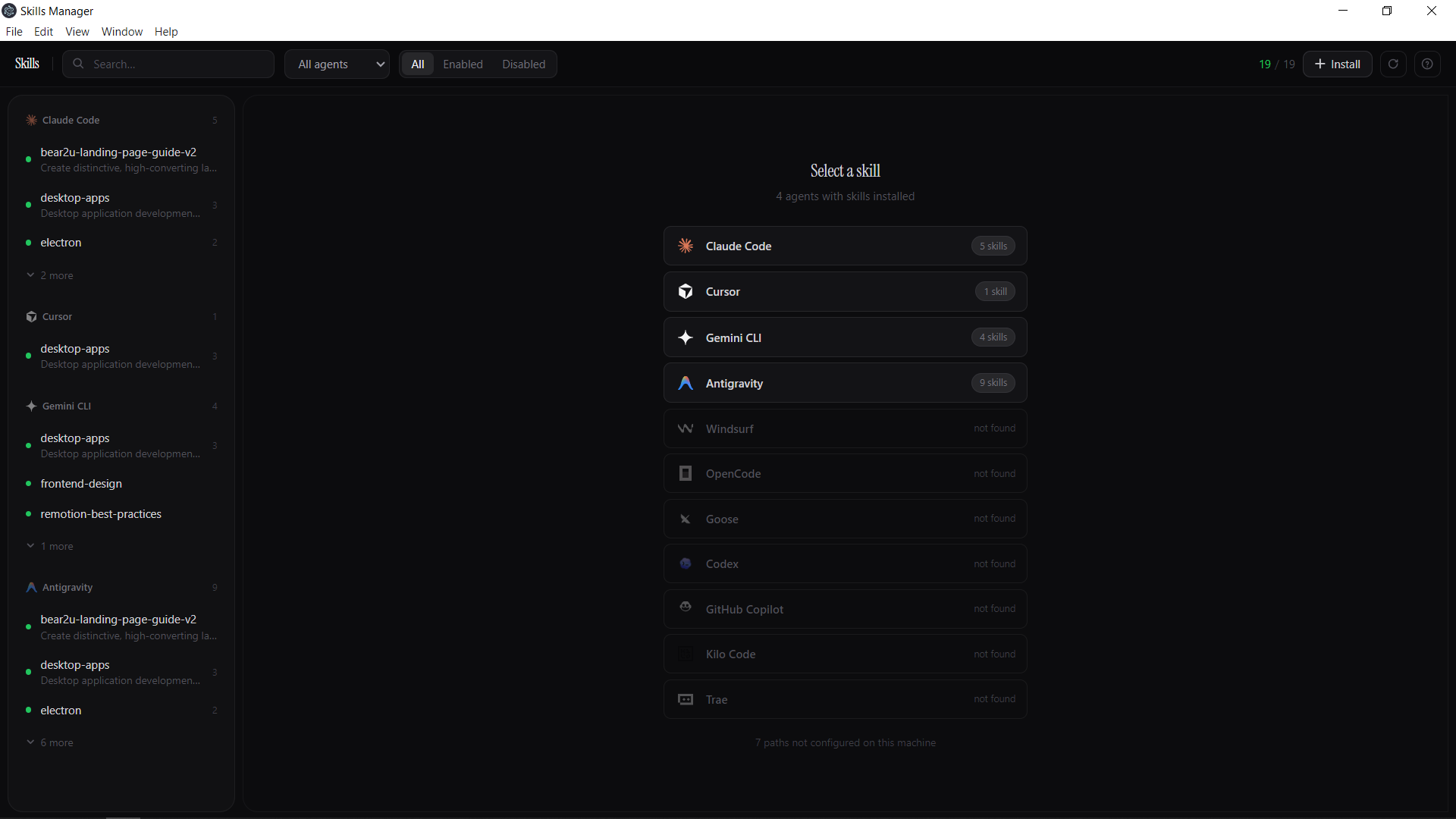This screenshot has height=819, width=1456.
Task: Toggle the frontend-design skill under Gemini CLI
Action: point(28,483)
